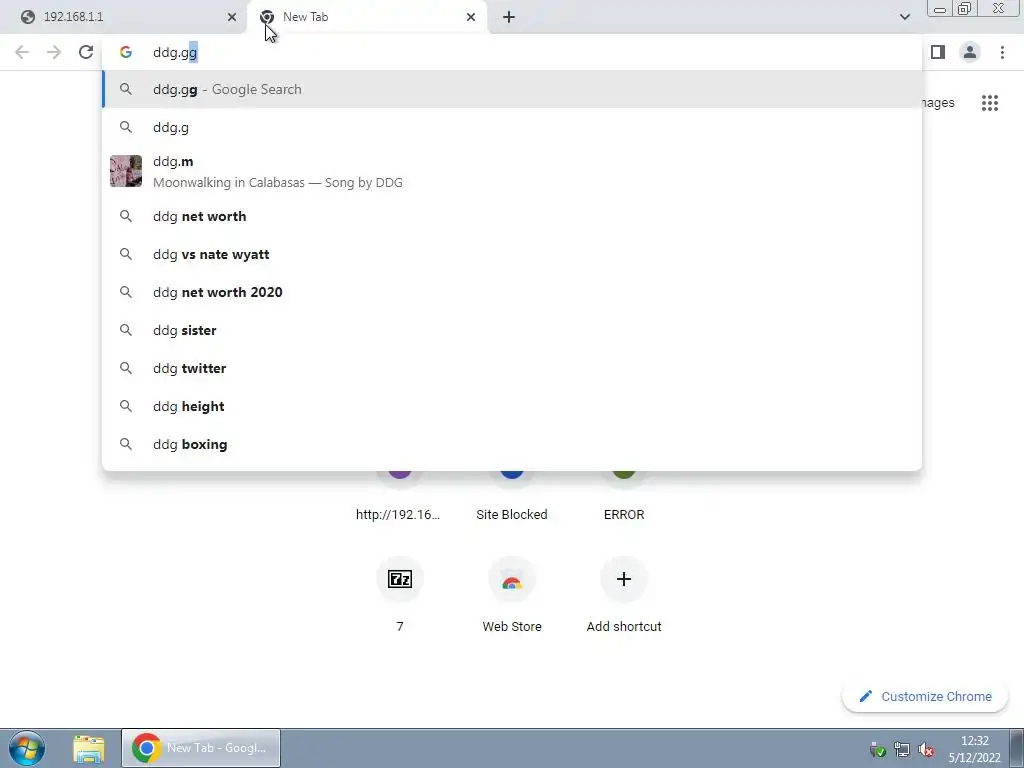The width and height of the screenshot is (1024, 768).
Task: Open the Windows Start orb
Action: coord(27,748)
